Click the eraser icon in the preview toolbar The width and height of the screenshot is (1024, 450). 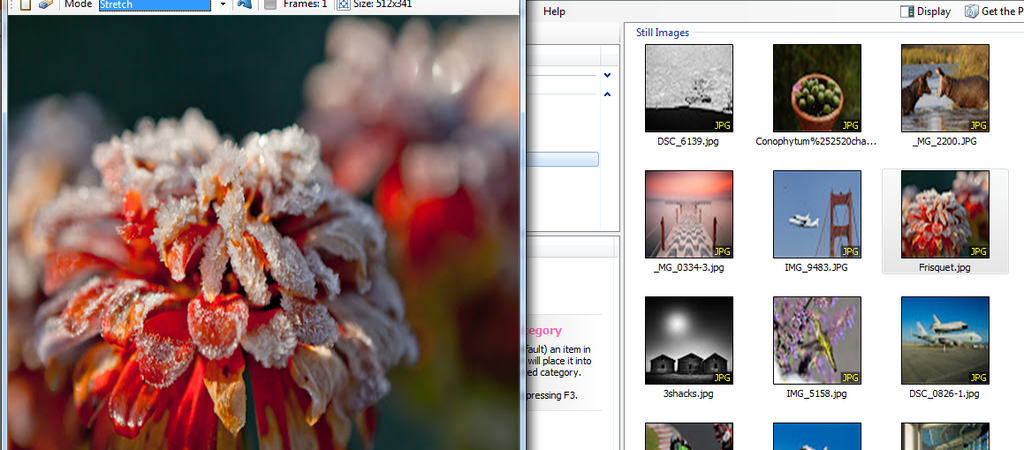pos(45,4)
